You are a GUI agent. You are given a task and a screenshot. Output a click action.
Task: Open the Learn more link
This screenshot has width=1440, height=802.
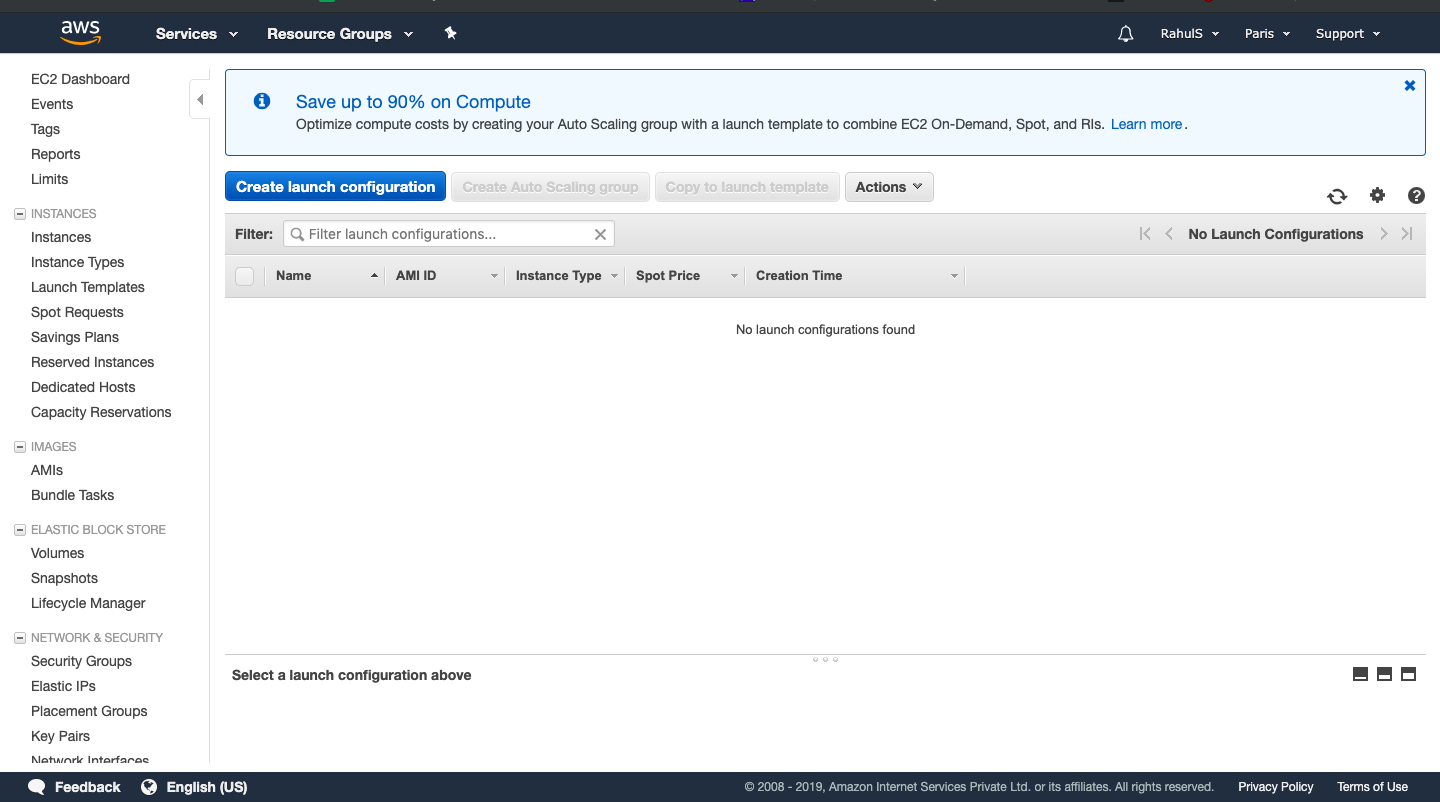click(1146, 124)
